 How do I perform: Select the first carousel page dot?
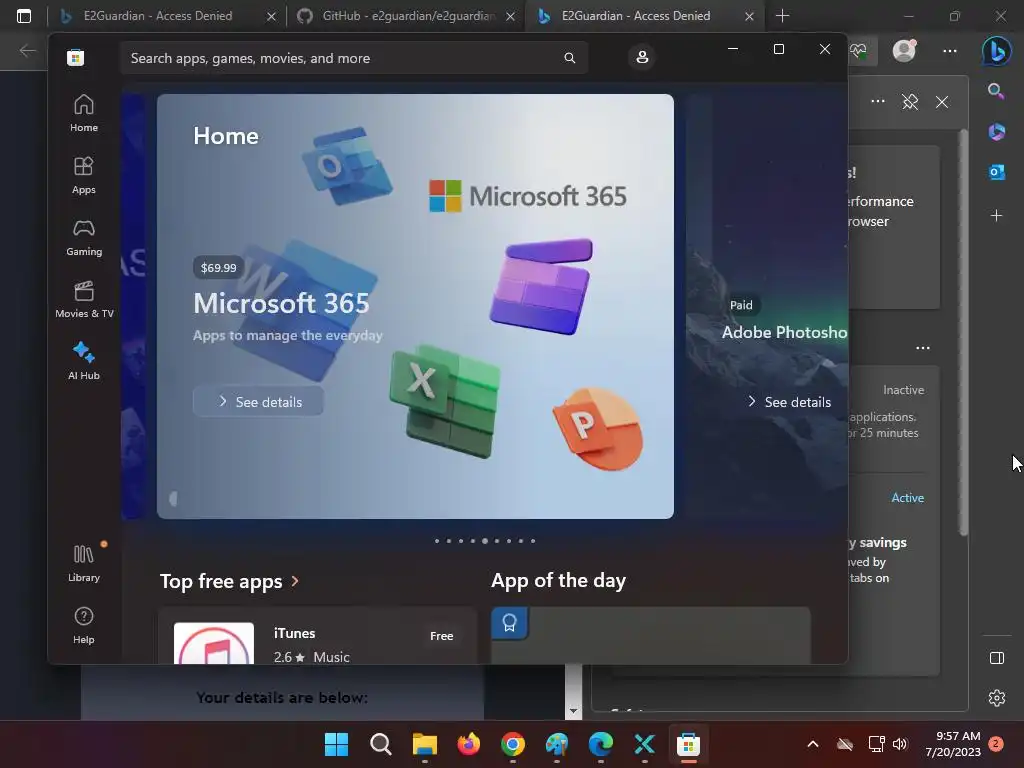click(x=437, y=541)
